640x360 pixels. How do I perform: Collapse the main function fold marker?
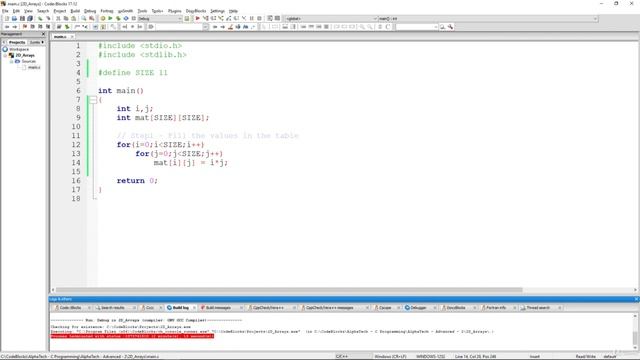click(93, 100)
